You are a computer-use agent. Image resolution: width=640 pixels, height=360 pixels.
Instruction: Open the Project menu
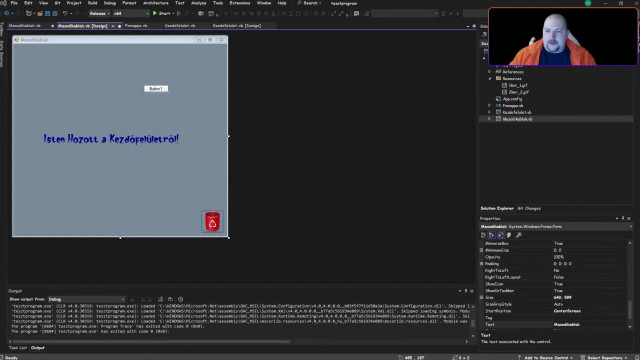(74, 3)
